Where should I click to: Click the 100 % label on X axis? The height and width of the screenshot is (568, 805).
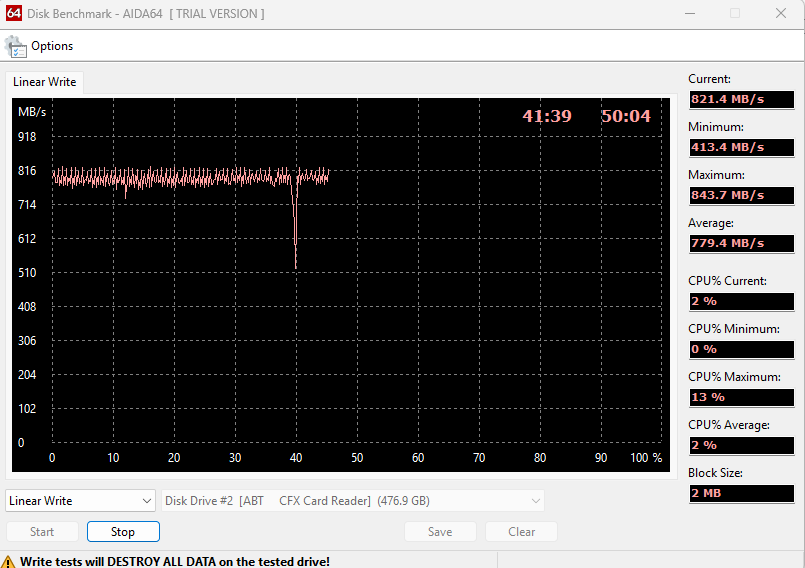646,458
